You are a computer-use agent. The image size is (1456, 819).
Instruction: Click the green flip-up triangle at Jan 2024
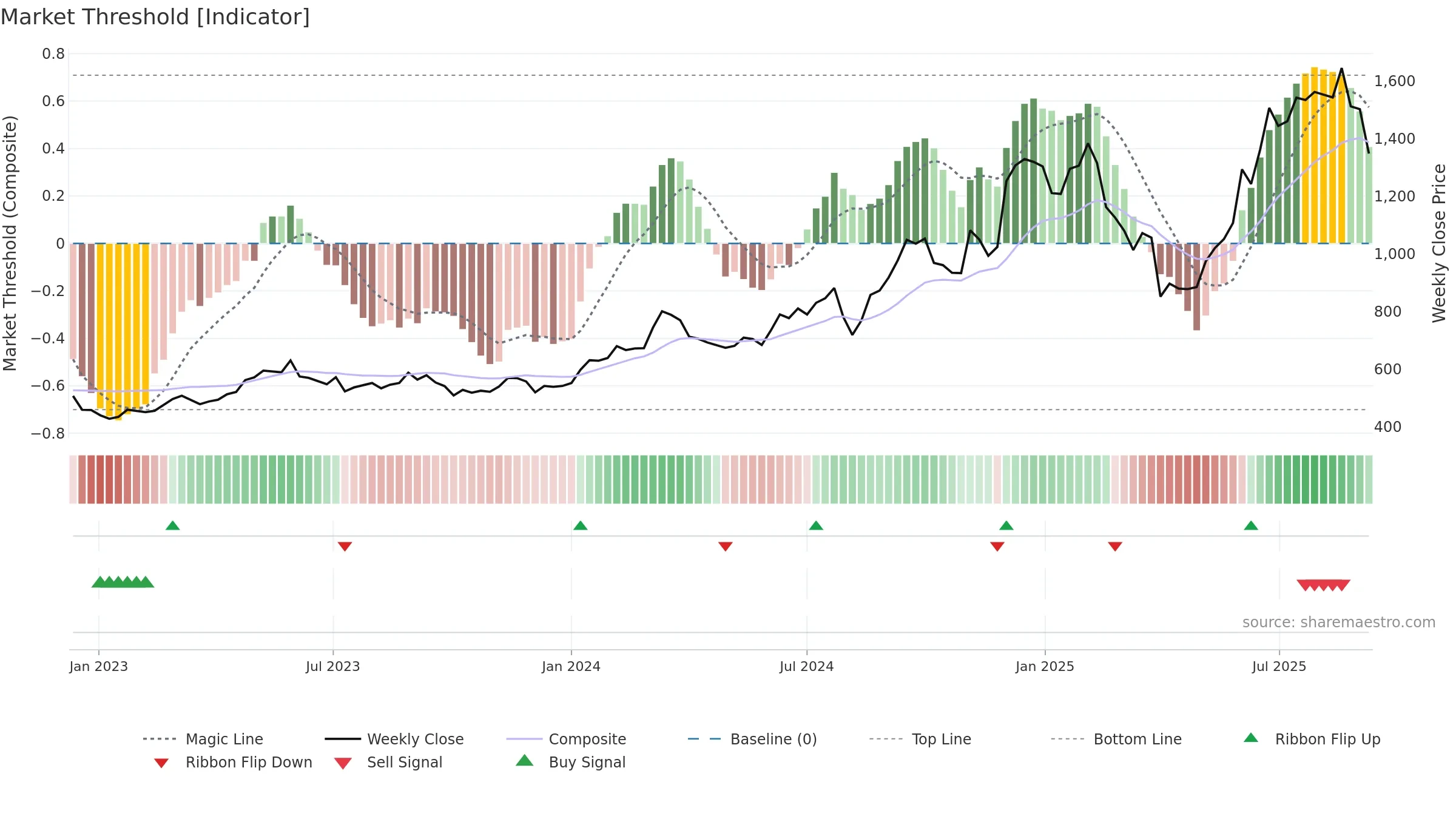tap(581, 525)
